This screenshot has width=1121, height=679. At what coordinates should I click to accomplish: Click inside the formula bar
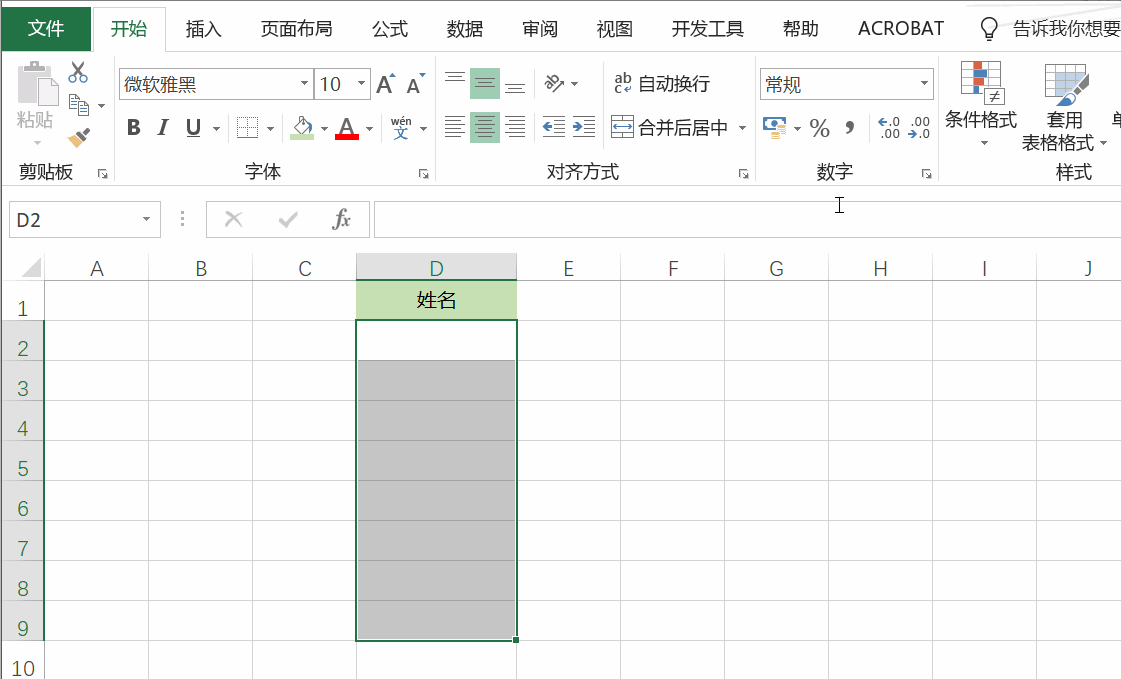coord(700,219)
